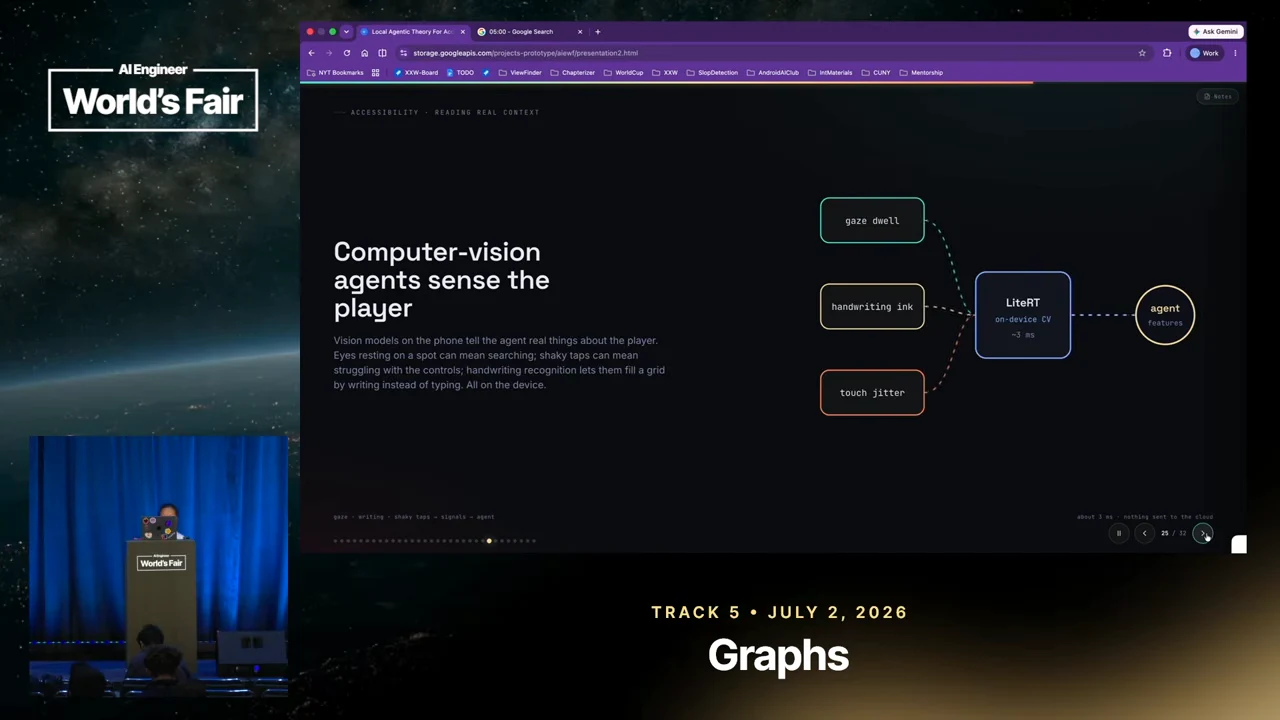Go to the previous slide
Image resolution: width=1280 pixels, height=720 pixels.
[1145, 534]
